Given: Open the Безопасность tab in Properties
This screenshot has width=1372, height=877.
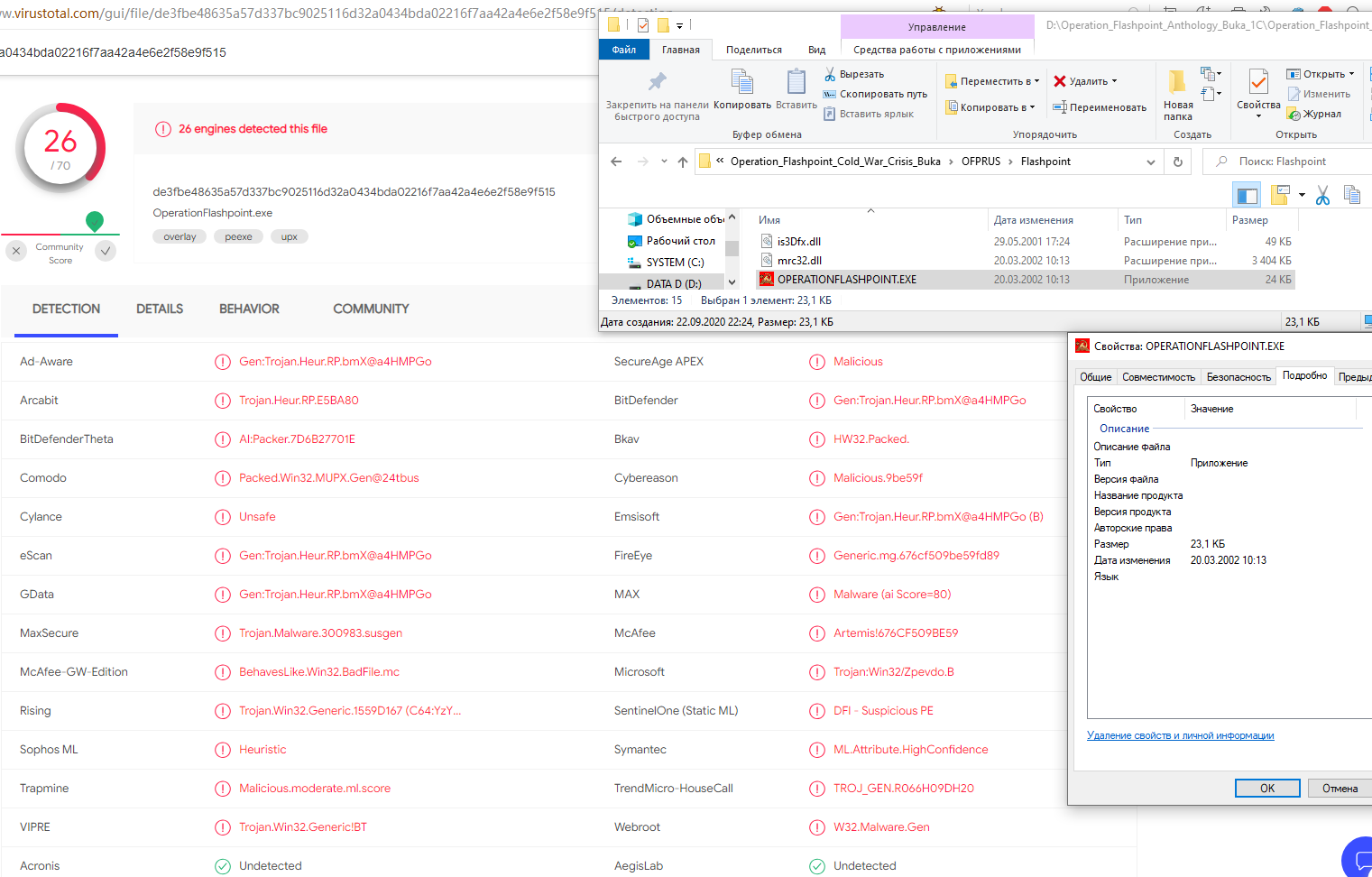Looking at the screenshot, I should [x=1238, y=377].
